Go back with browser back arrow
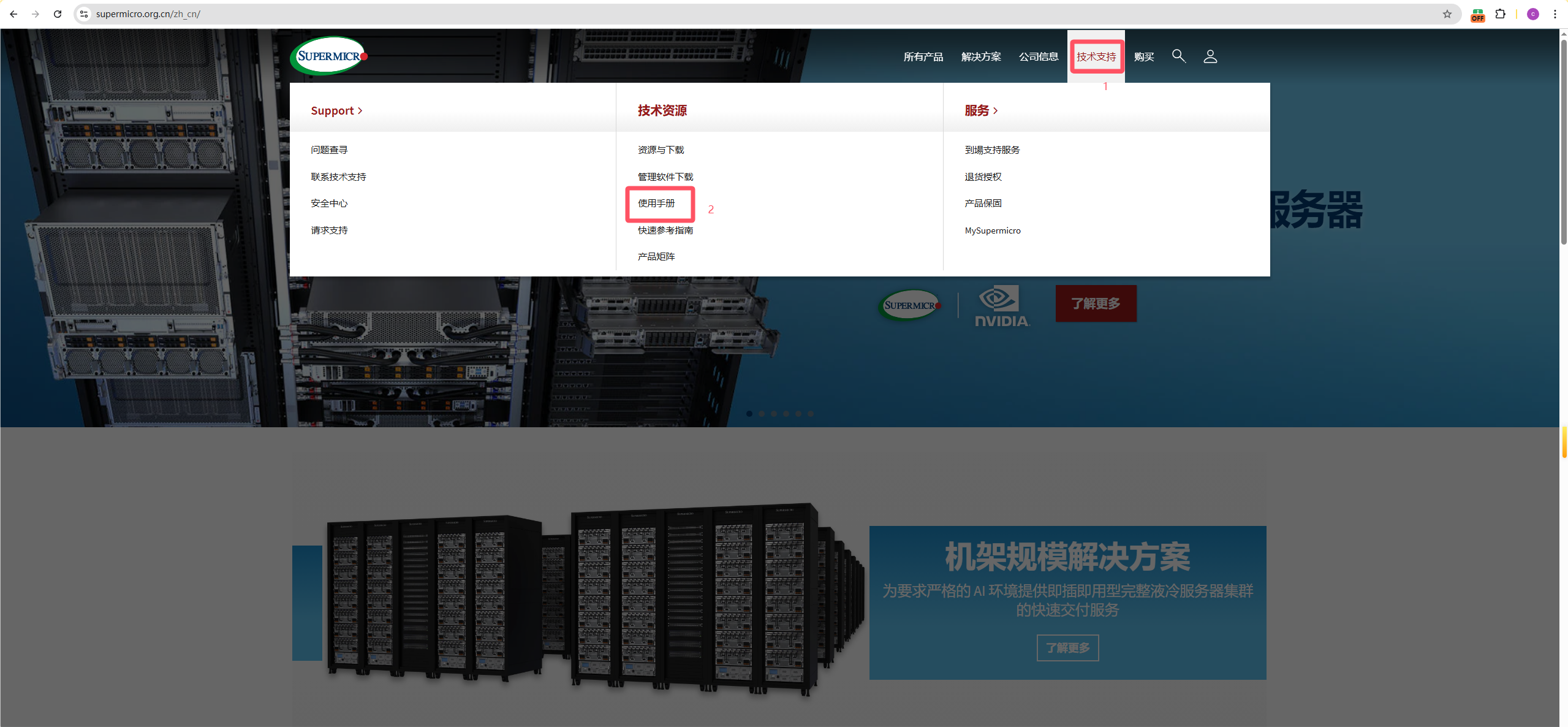This screenshot has height=727, width=1568. tap(13, 14)
